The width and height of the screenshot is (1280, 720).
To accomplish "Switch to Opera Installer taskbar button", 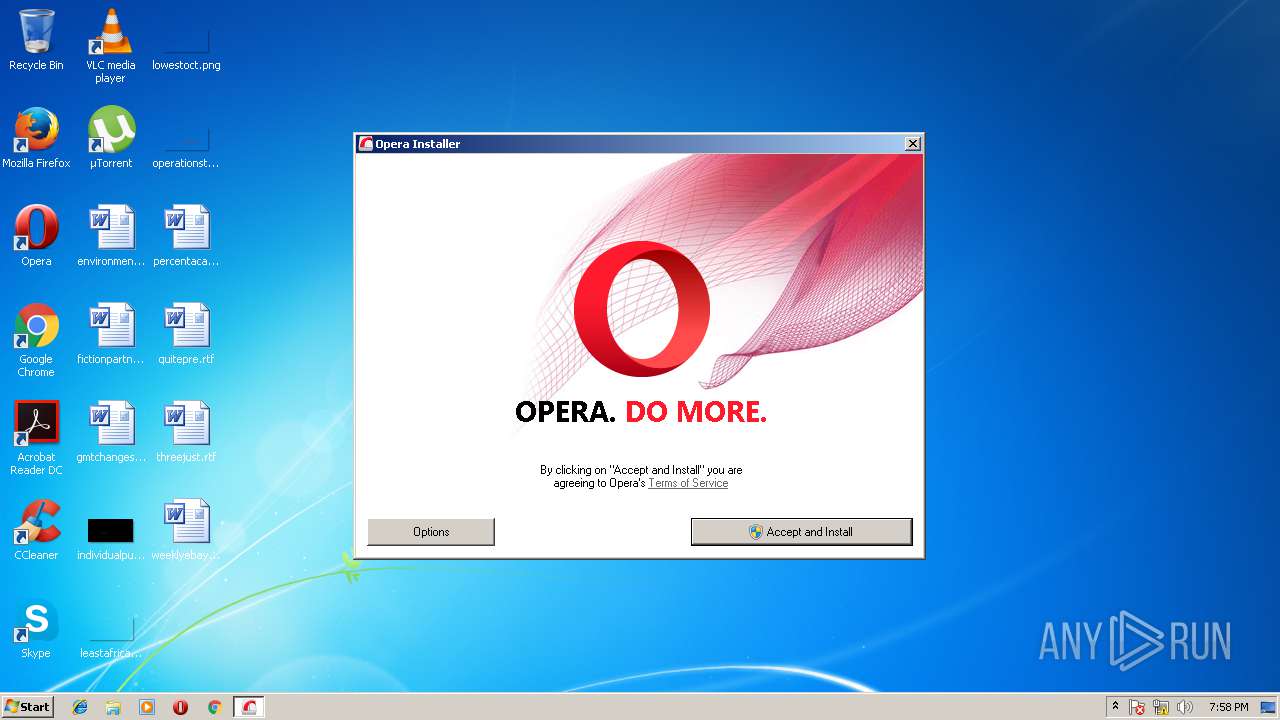I will coord(249,707).
